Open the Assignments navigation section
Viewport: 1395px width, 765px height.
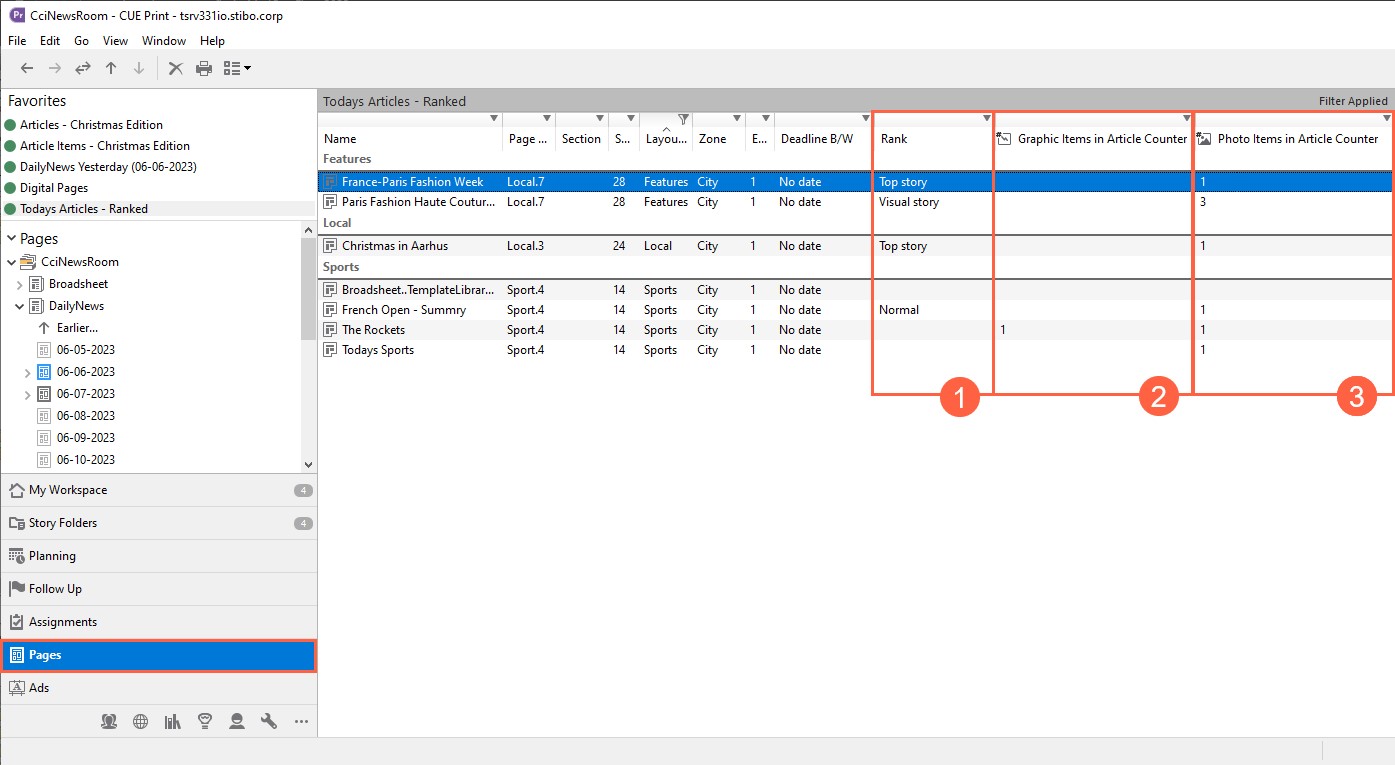point(63,622)
